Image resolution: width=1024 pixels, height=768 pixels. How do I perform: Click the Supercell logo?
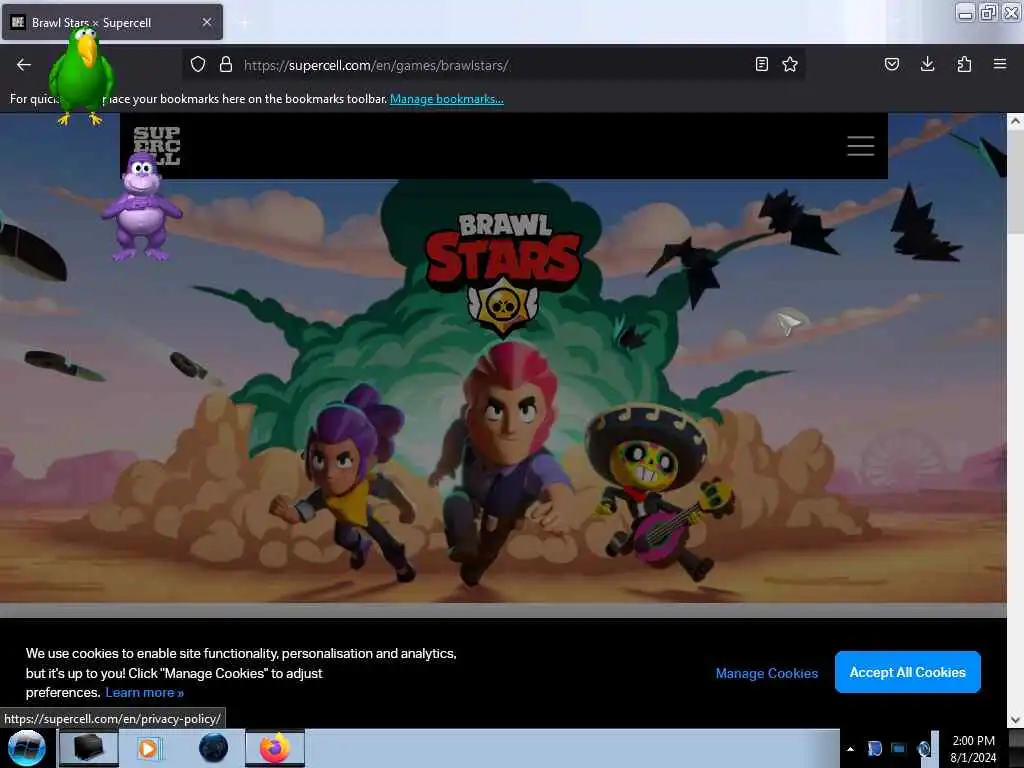click(x=157, y=146)
